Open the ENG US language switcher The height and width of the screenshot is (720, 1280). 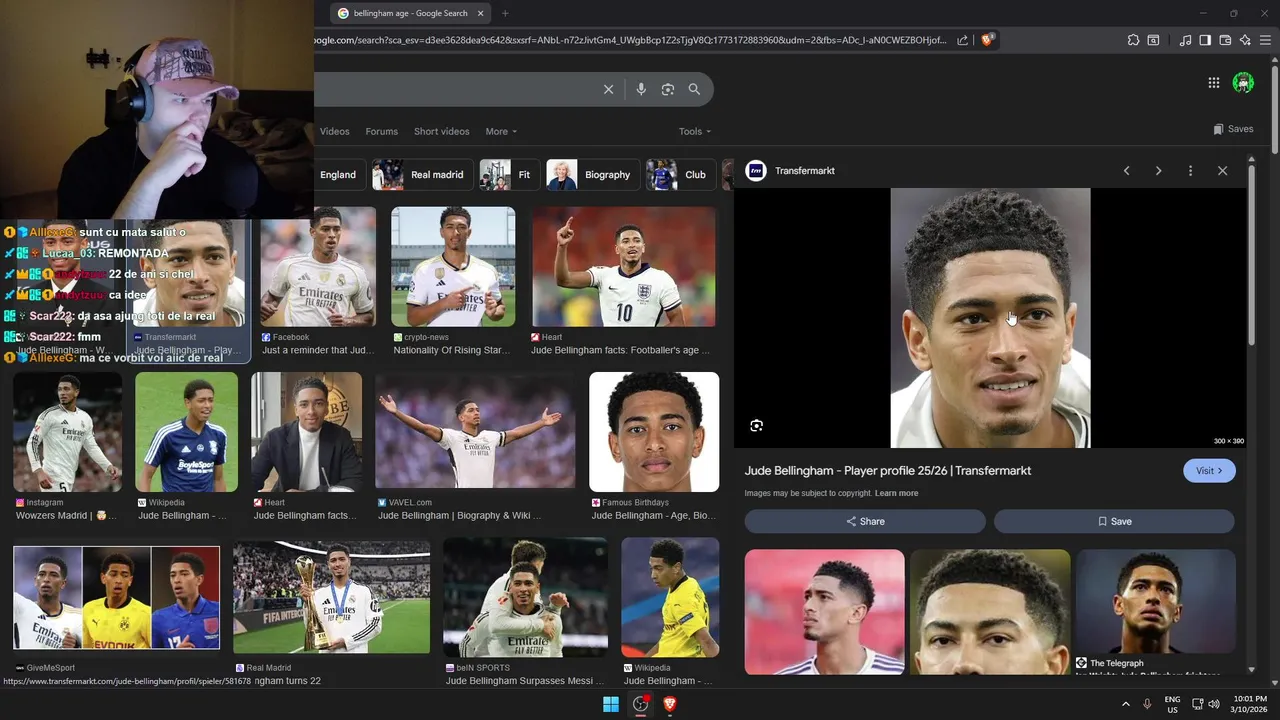1172,704
